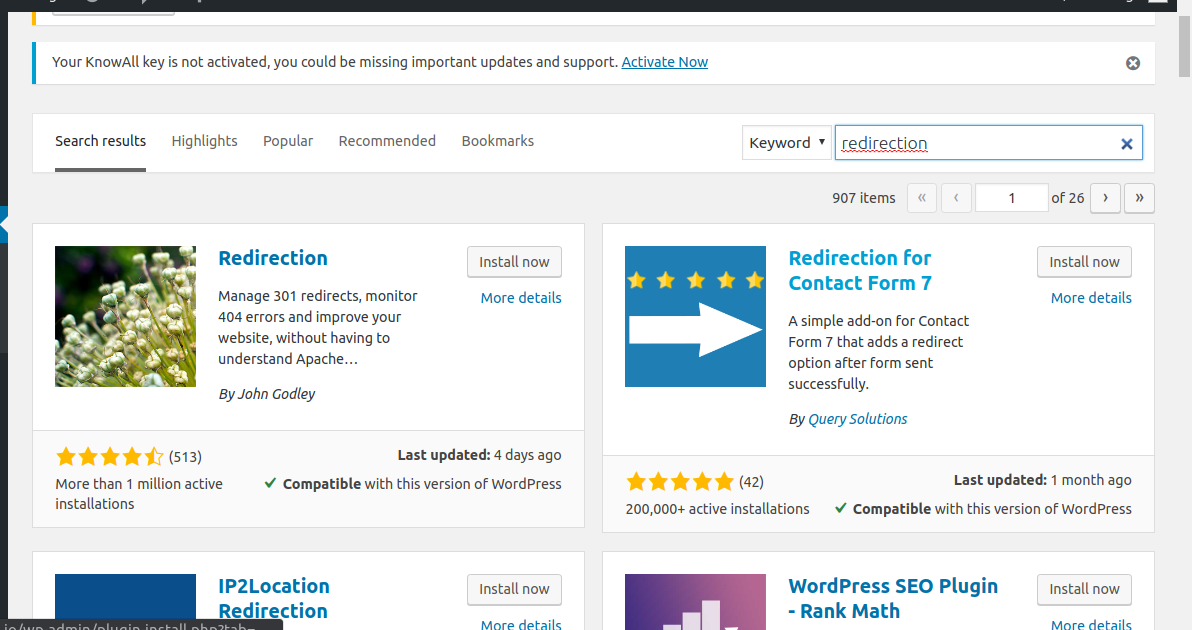
Task: Visit the Query Solutions author link
Action: point(858,419)
